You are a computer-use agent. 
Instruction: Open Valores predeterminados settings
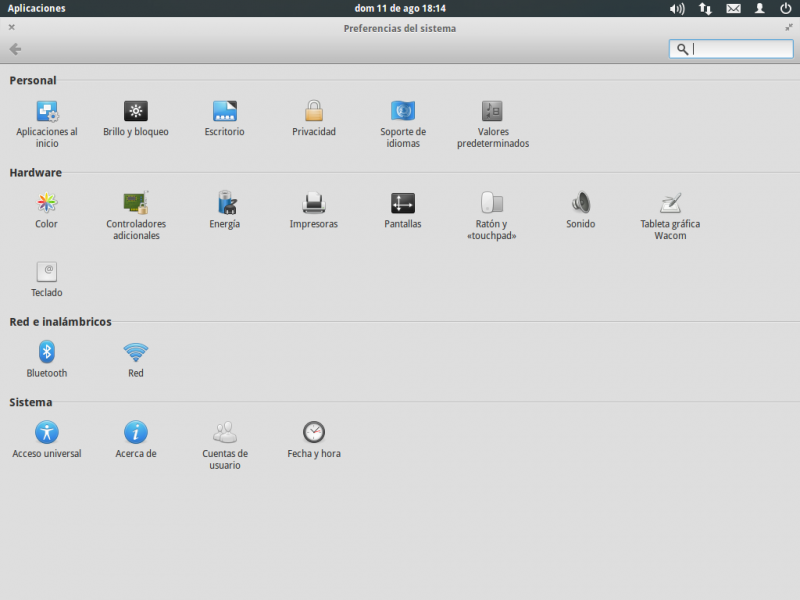tap(492, 112)
